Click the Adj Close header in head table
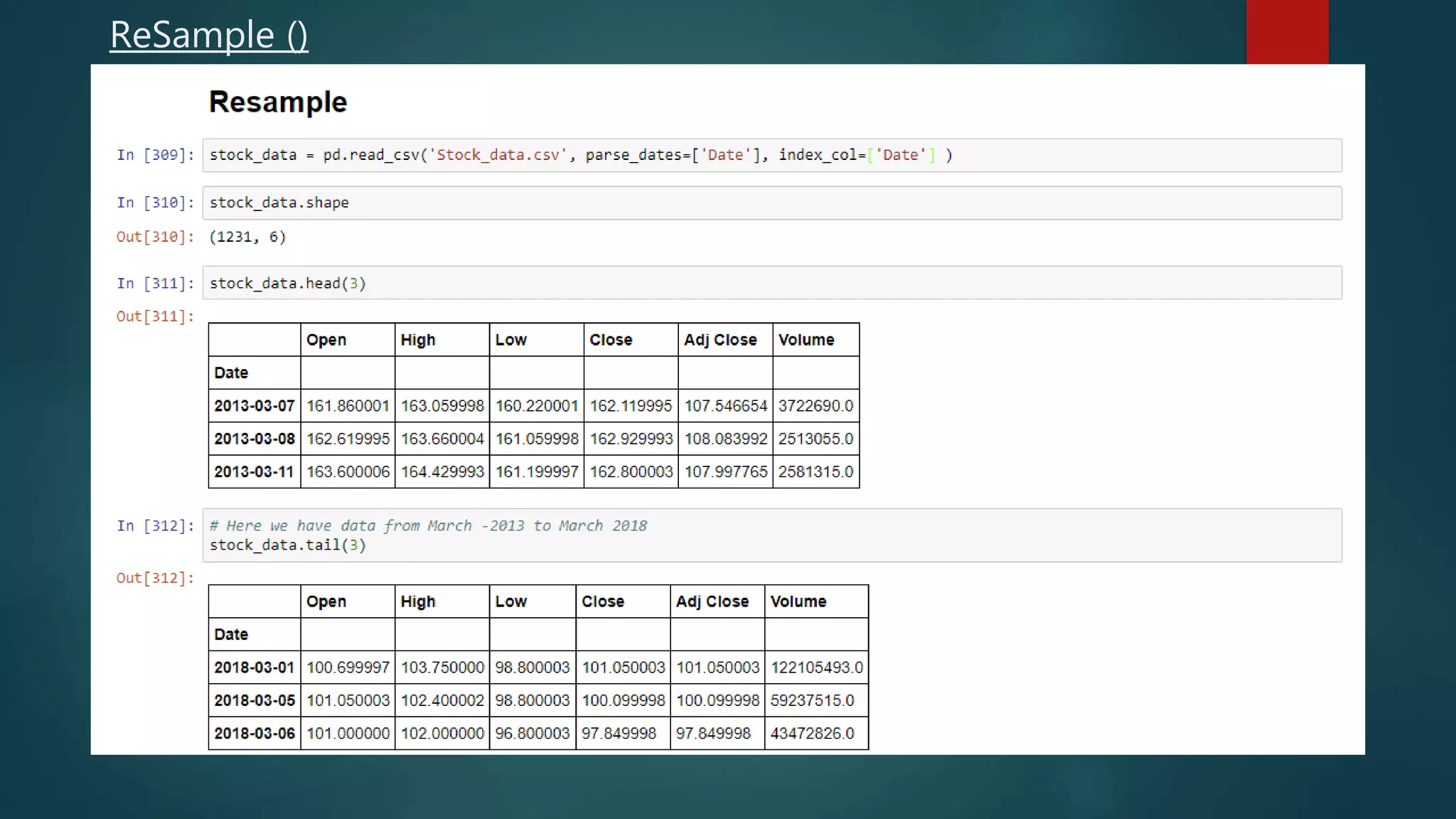 coord(720,340)
